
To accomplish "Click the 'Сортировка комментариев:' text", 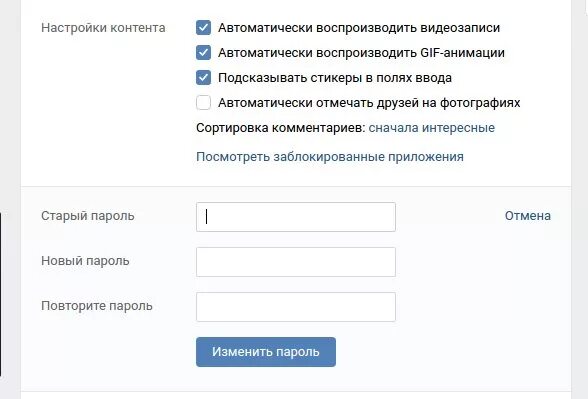I will 281,128.
